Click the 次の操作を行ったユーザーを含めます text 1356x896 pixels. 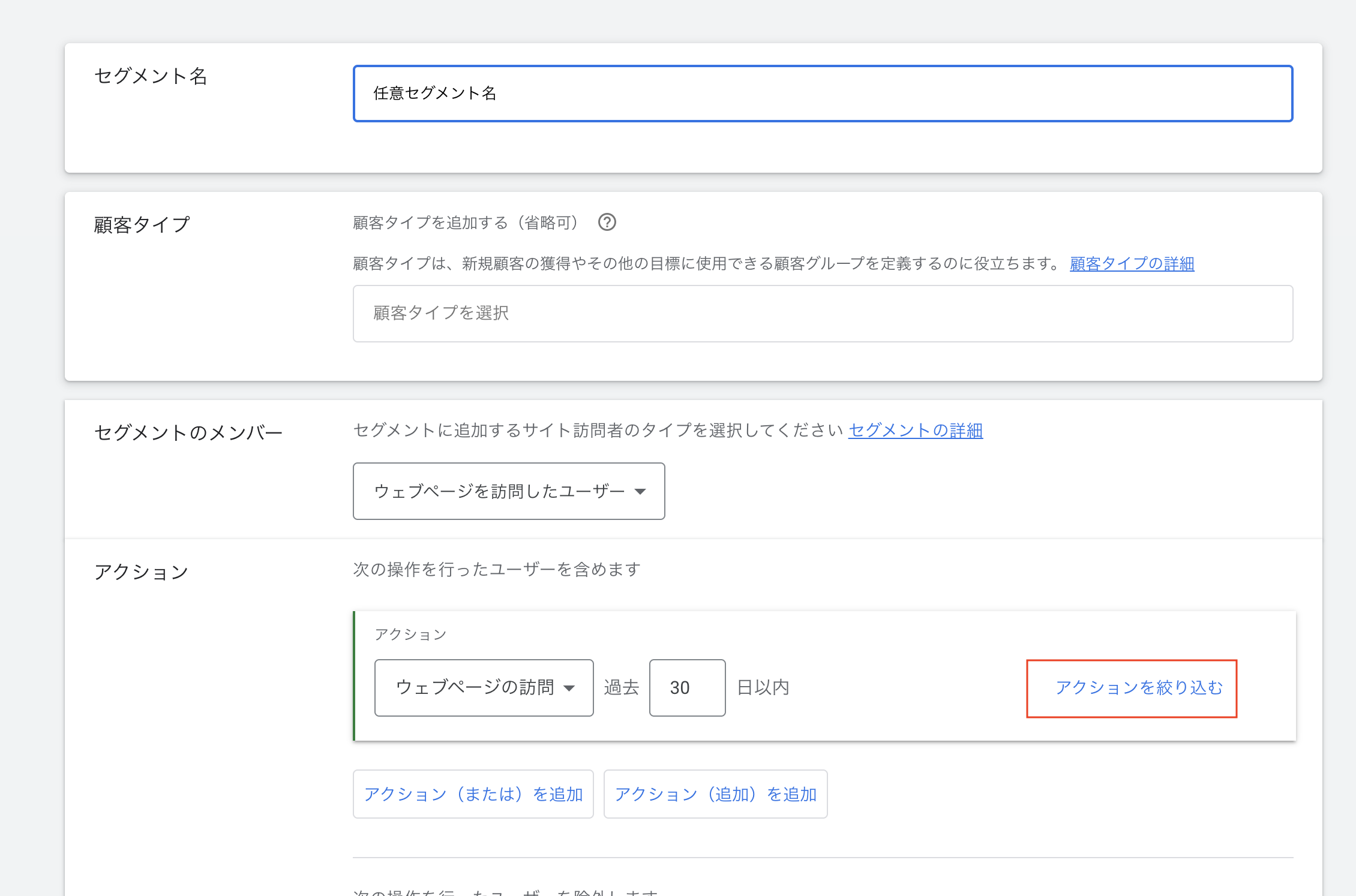pyautogui.click(x=497, y=569)
